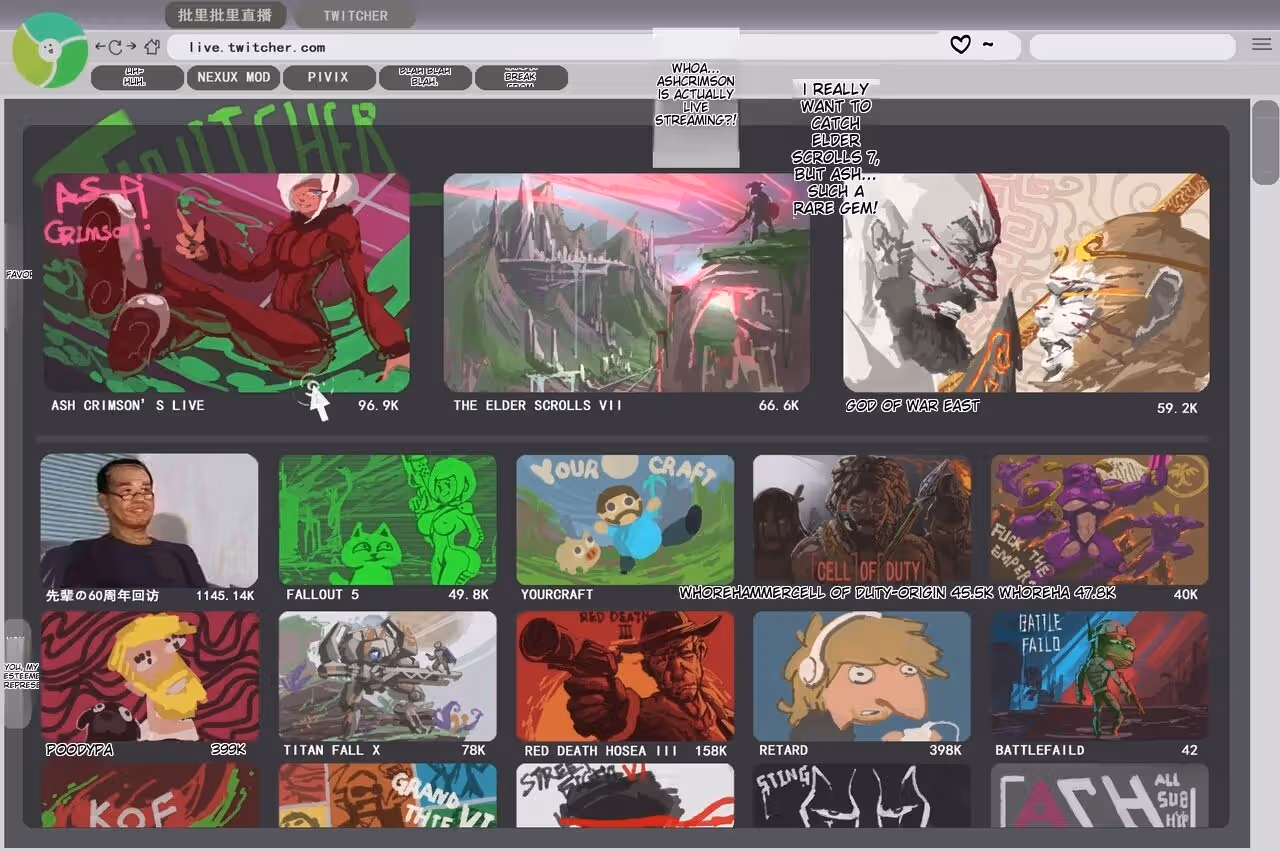Click the green browser logo
The height and width of the screenshot is (851, 1280).
48,51
